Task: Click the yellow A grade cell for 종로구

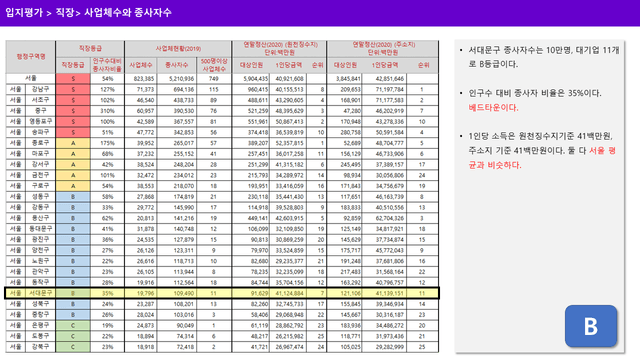Action: 73,143
